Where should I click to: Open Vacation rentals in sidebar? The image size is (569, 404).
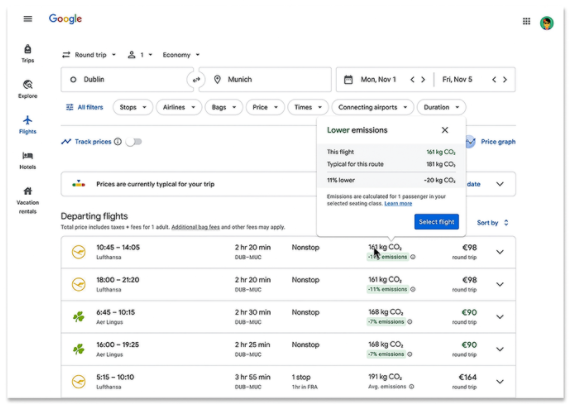(x=28, y=200)
